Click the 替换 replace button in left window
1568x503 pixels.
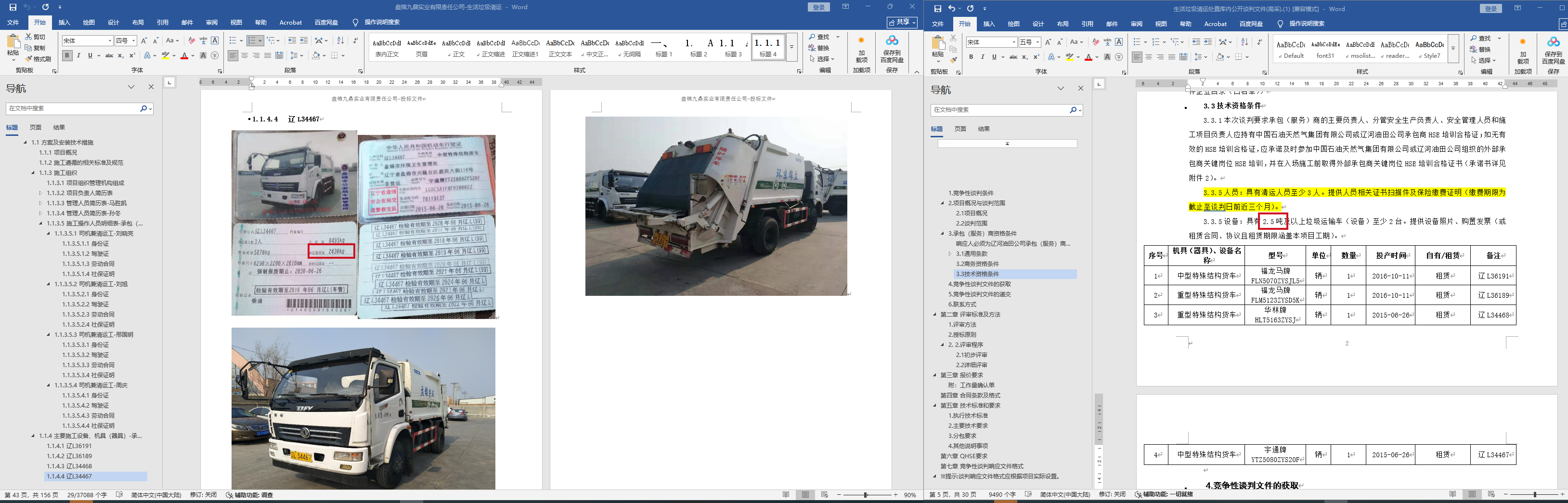click(819, 48)
